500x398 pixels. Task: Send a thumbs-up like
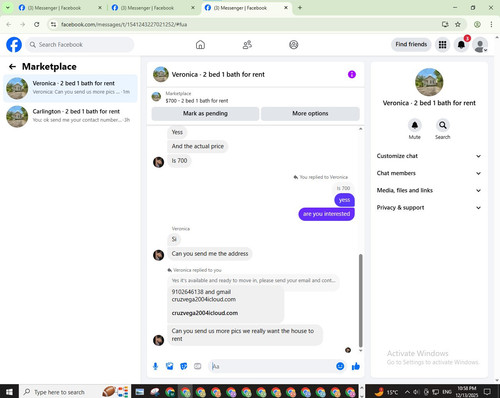[x=356, y=366]
